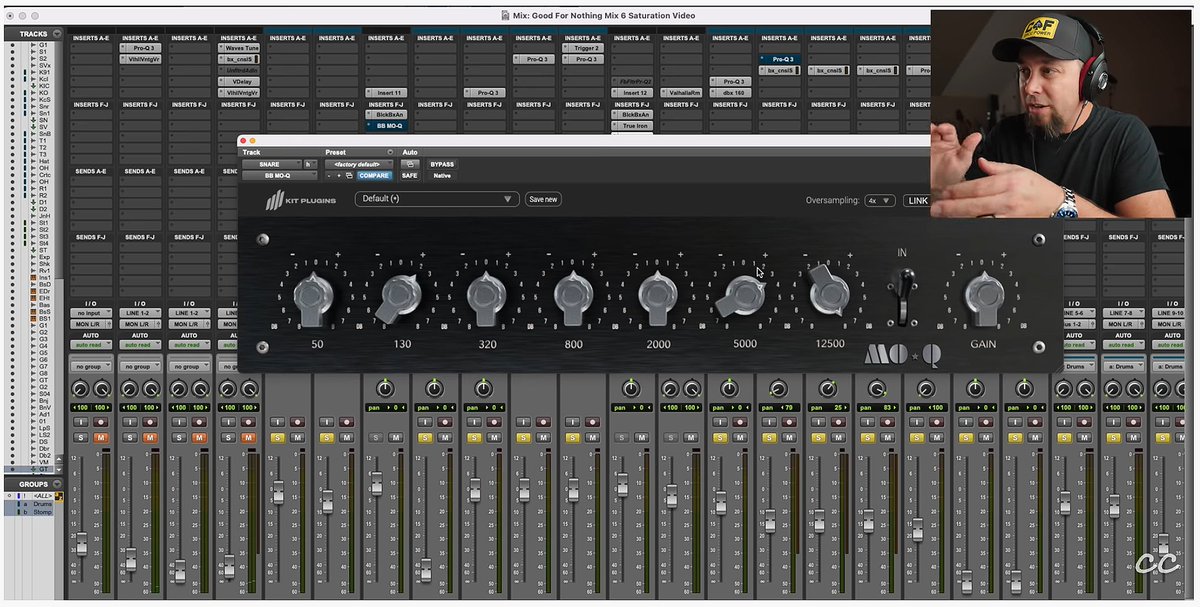Flip the IN toggle switch
1200x607 pixels.
[902, 295]
